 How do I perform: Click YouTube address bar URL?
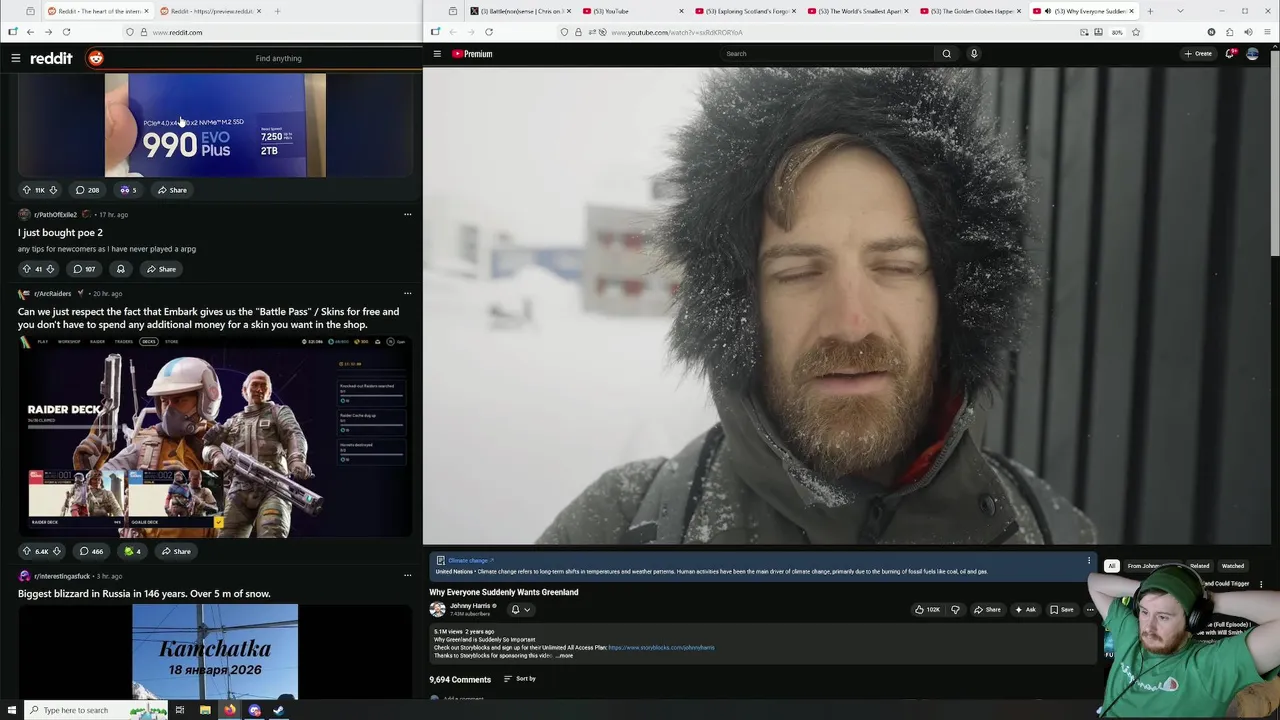pos(676,32)
